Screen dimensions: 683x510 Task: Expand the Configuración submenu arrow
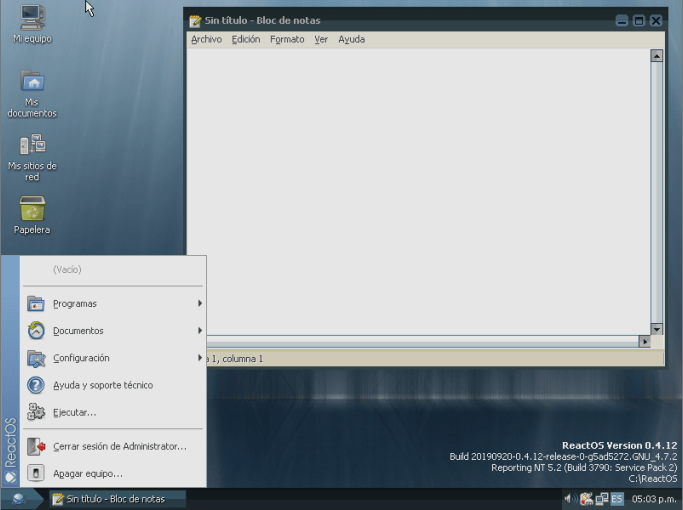click(199, 358)
